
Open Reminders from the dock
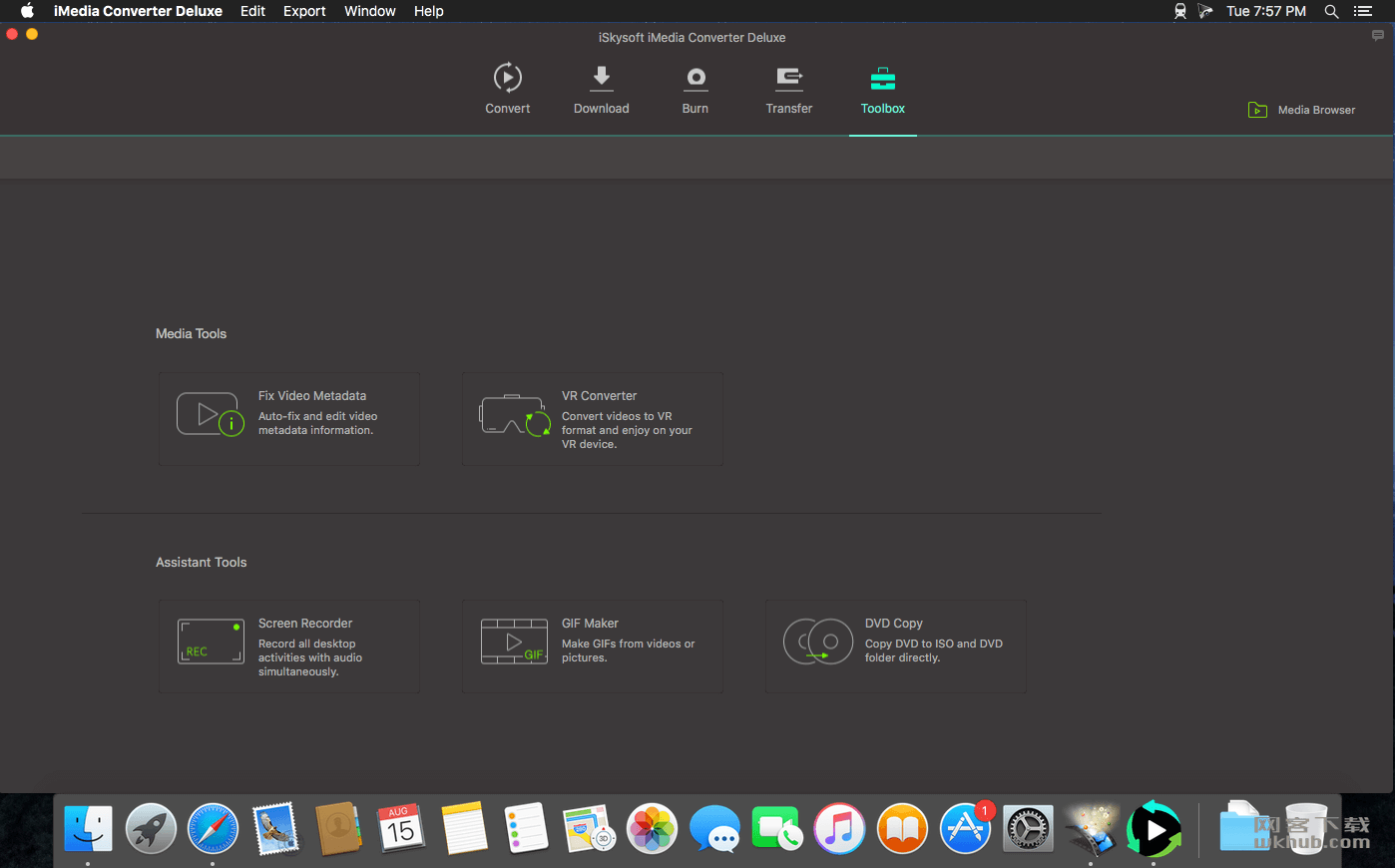tap(526, 829)
